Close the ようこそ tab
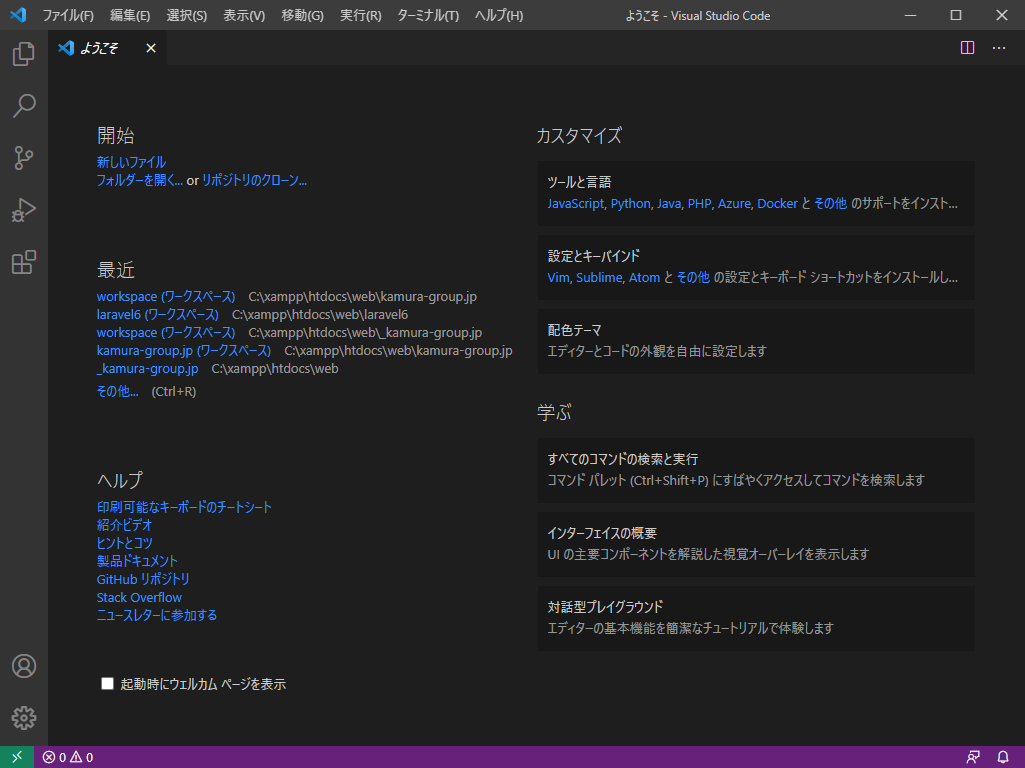This screenshot has width=1025, height=768. tap(151, 48)
